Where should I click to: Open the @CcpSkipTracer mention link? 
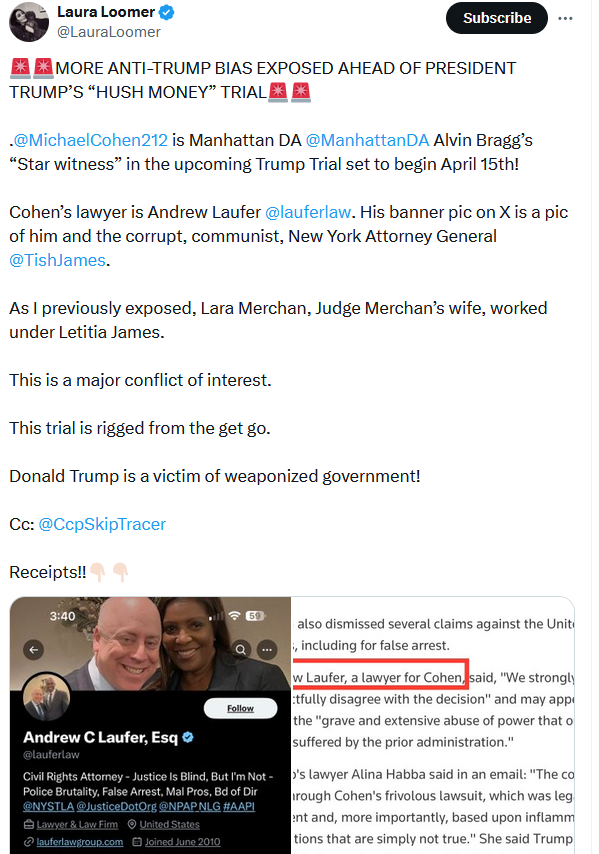(x=102, y=524)
